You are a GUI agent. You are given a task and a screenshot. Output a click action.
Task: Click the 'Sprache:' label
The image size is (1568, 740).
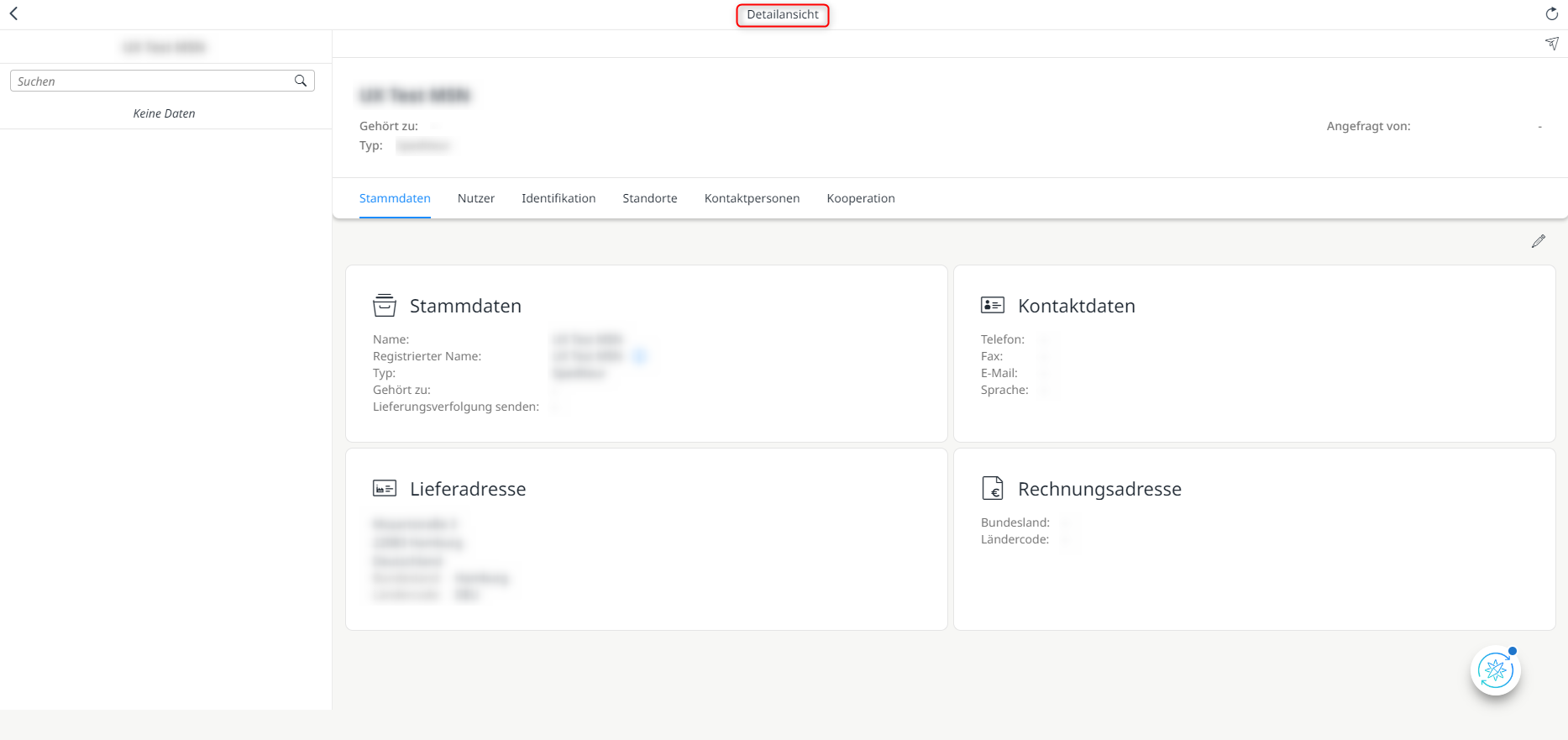(x=1004, y=390)
